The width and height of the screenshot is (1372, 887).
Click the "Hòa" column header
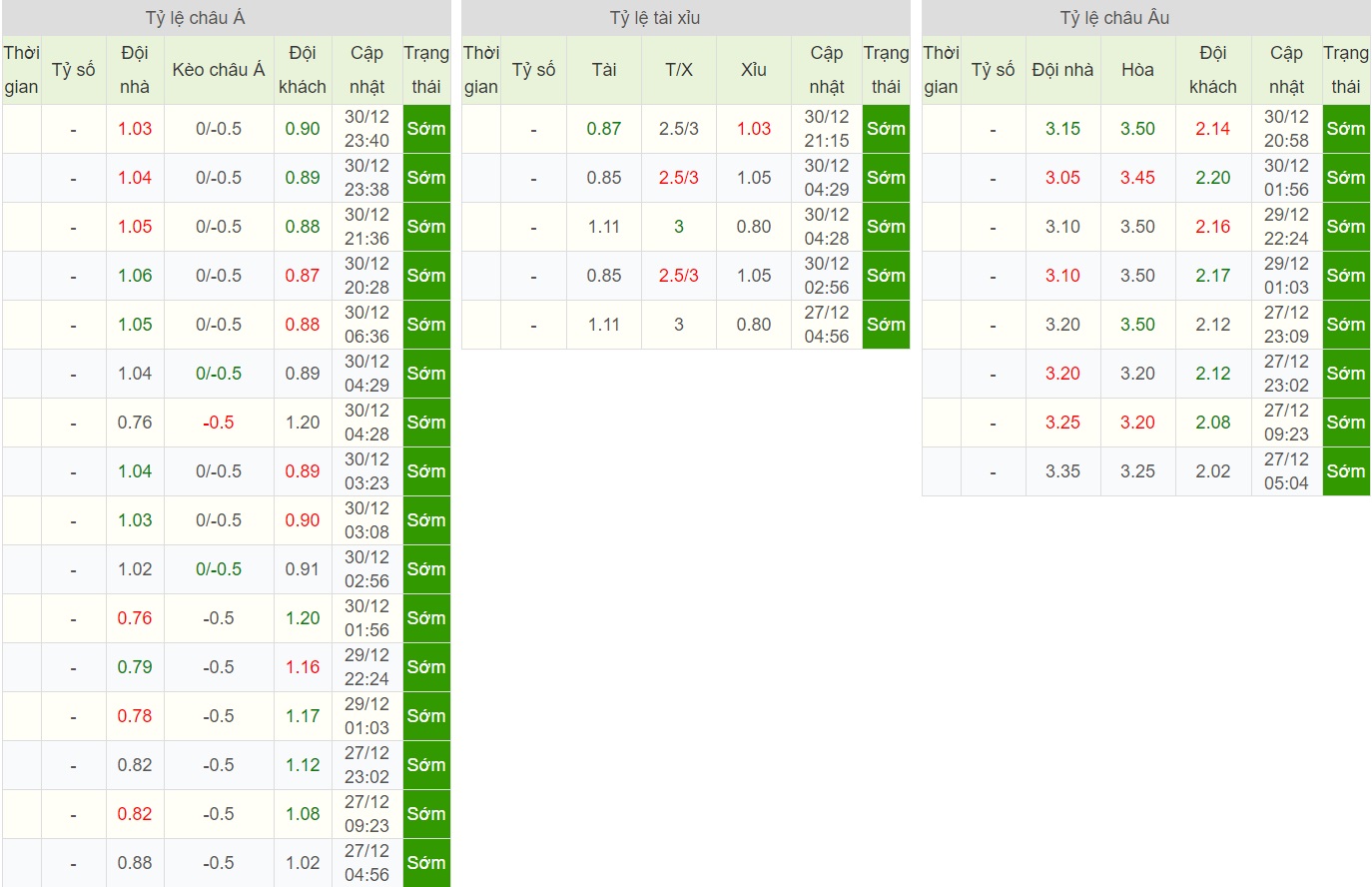pos(1137,70)
